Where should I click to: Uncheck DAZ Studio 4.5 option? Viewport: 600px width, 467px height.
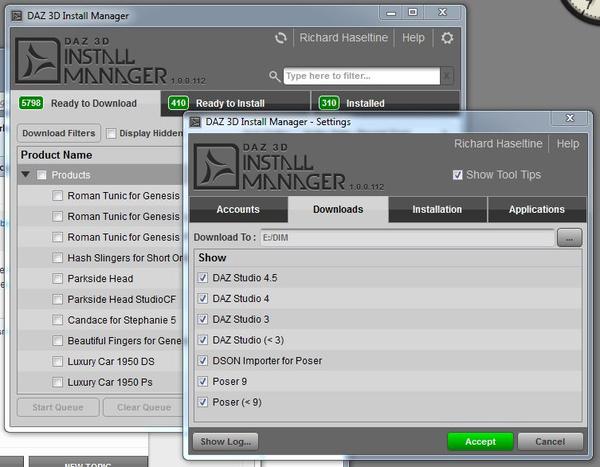202,278
